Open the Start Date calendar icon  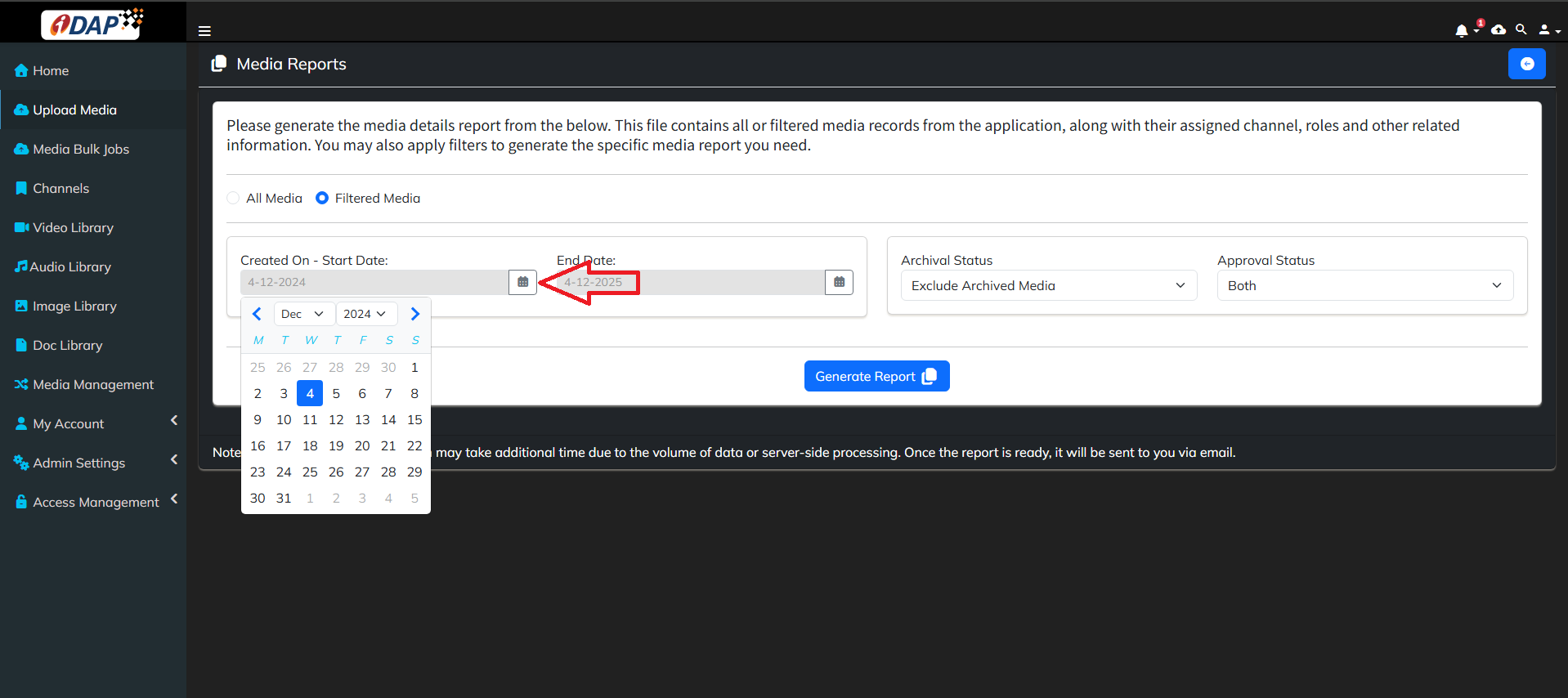pyautogui.click(x=522, y=282)
